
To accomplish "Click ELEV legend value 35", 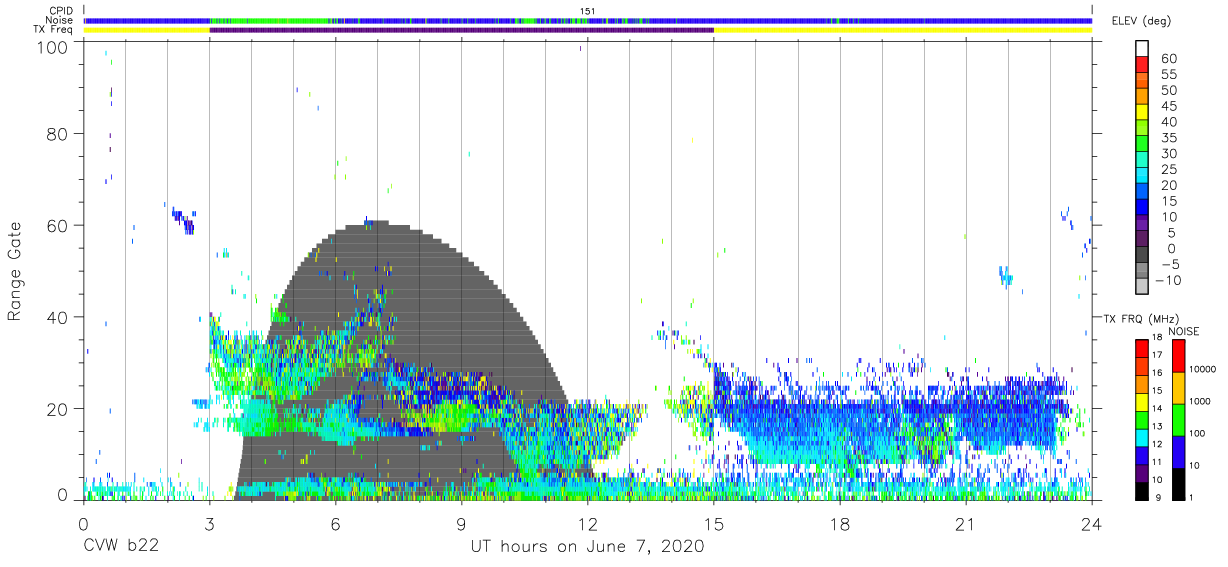I will (1168, 138).
